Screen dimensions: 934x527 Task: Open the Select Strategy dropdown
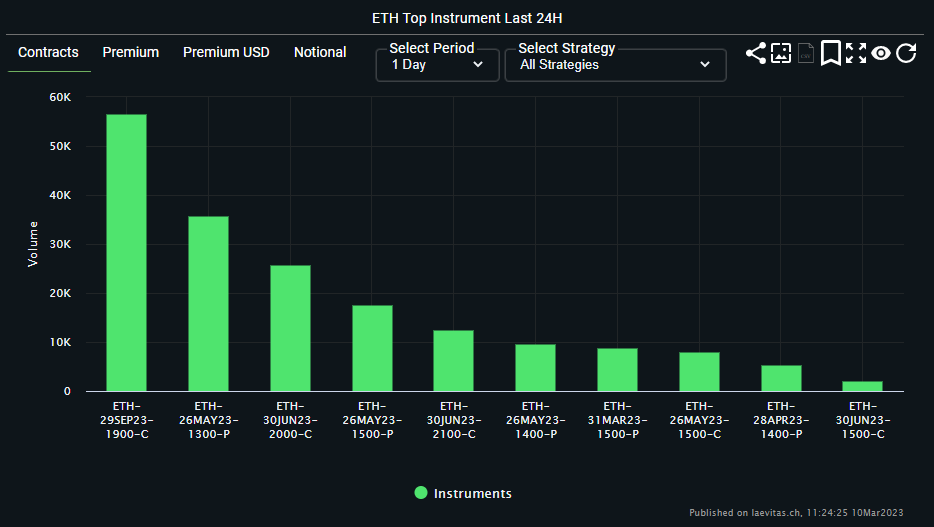pos(615,64)
